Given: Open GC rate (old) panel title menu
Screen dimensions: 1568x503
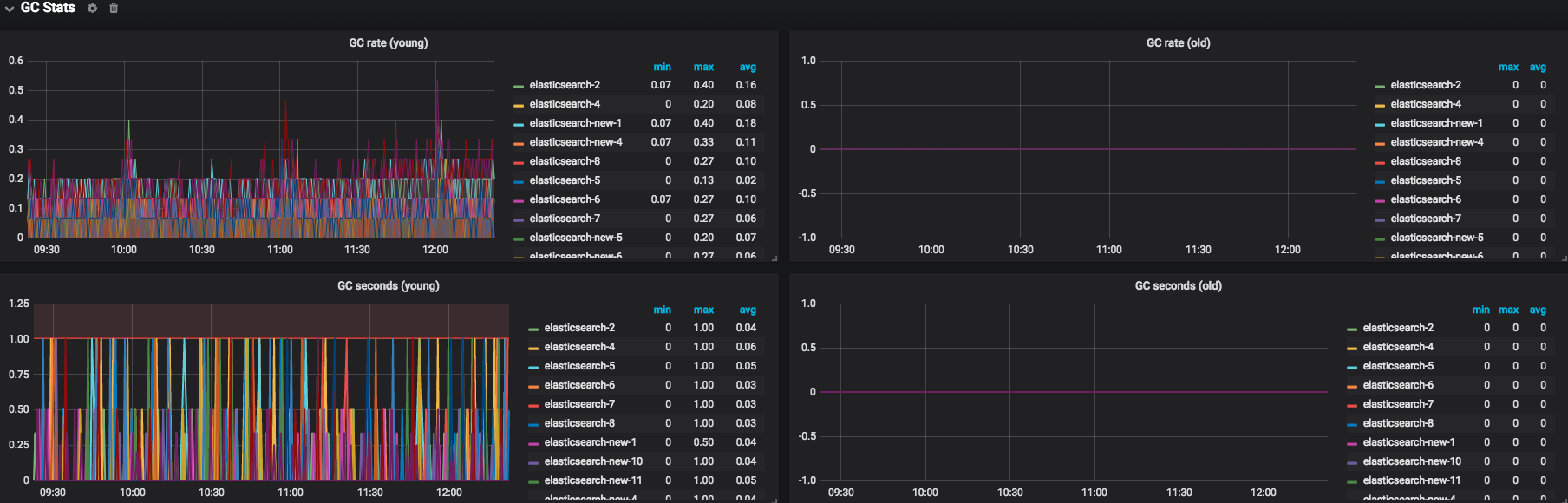Looking at the screenshot, I should (1178, 42).
